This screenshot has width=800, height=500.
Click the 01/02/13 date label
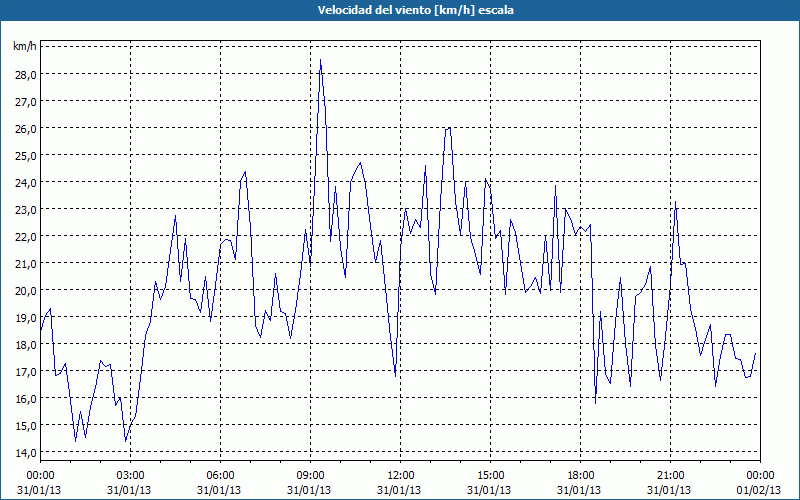point(760,490)
